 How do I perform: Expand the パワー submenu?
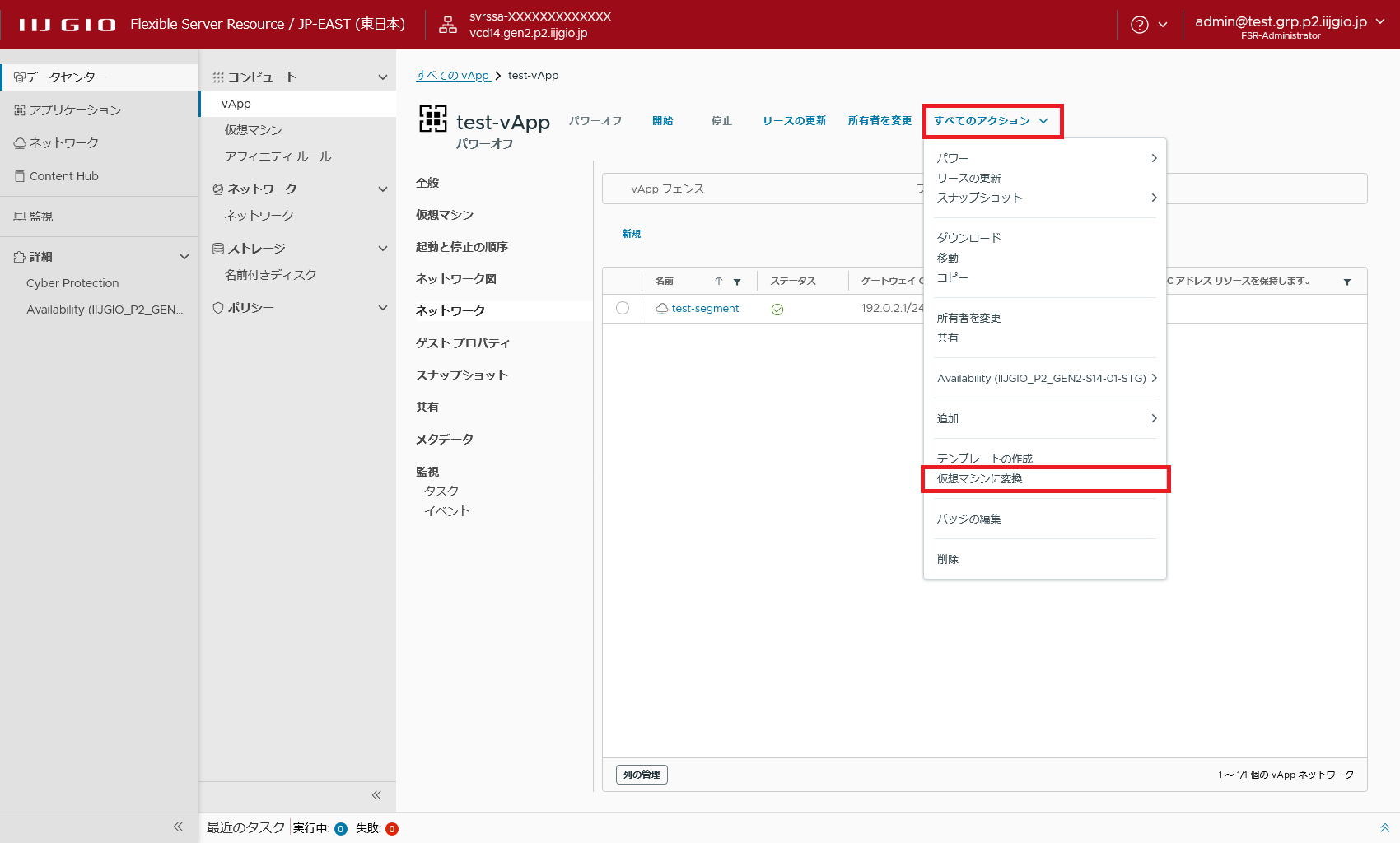click(1044, 158)
